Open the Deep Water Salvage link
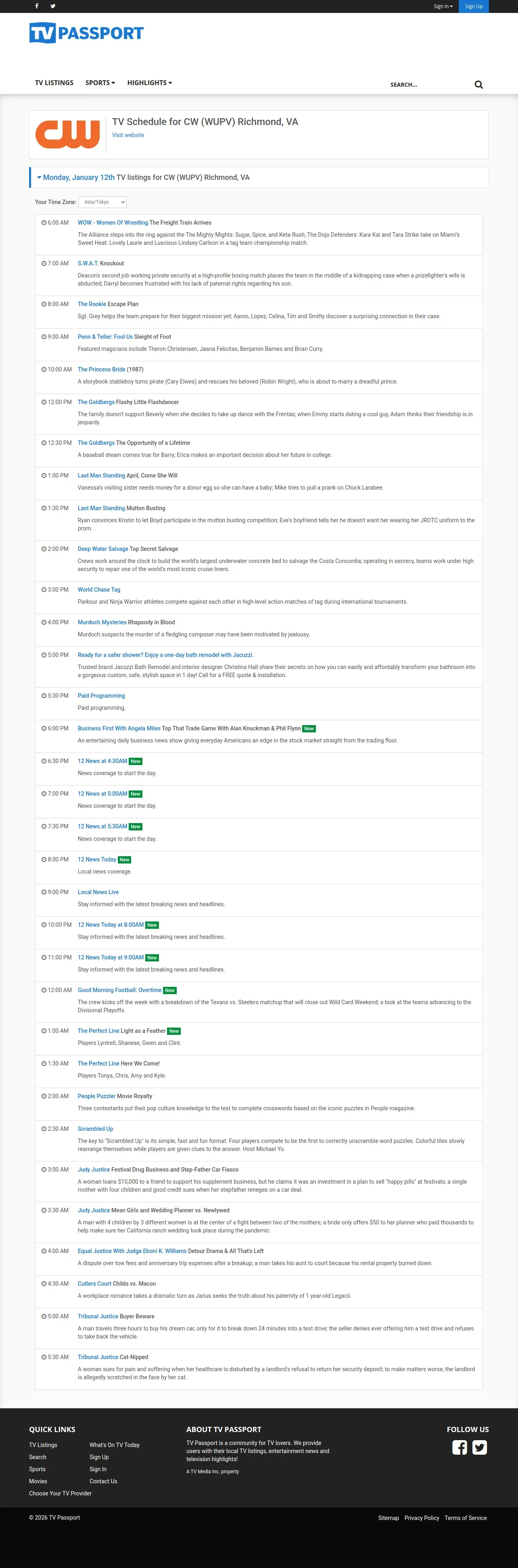The width and height of the screenshot is (518, 1568). pyautogui.click(x=102, y=549)
